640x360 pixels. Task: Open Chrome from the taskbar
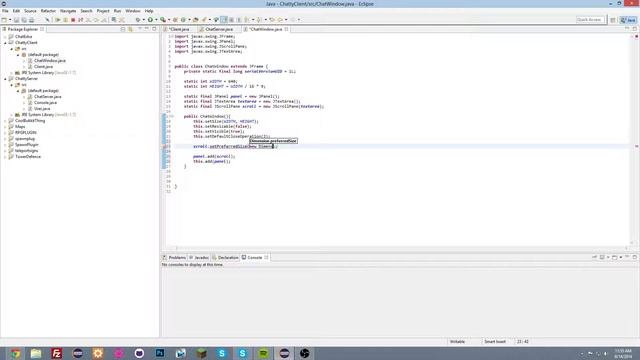point(15,353)
